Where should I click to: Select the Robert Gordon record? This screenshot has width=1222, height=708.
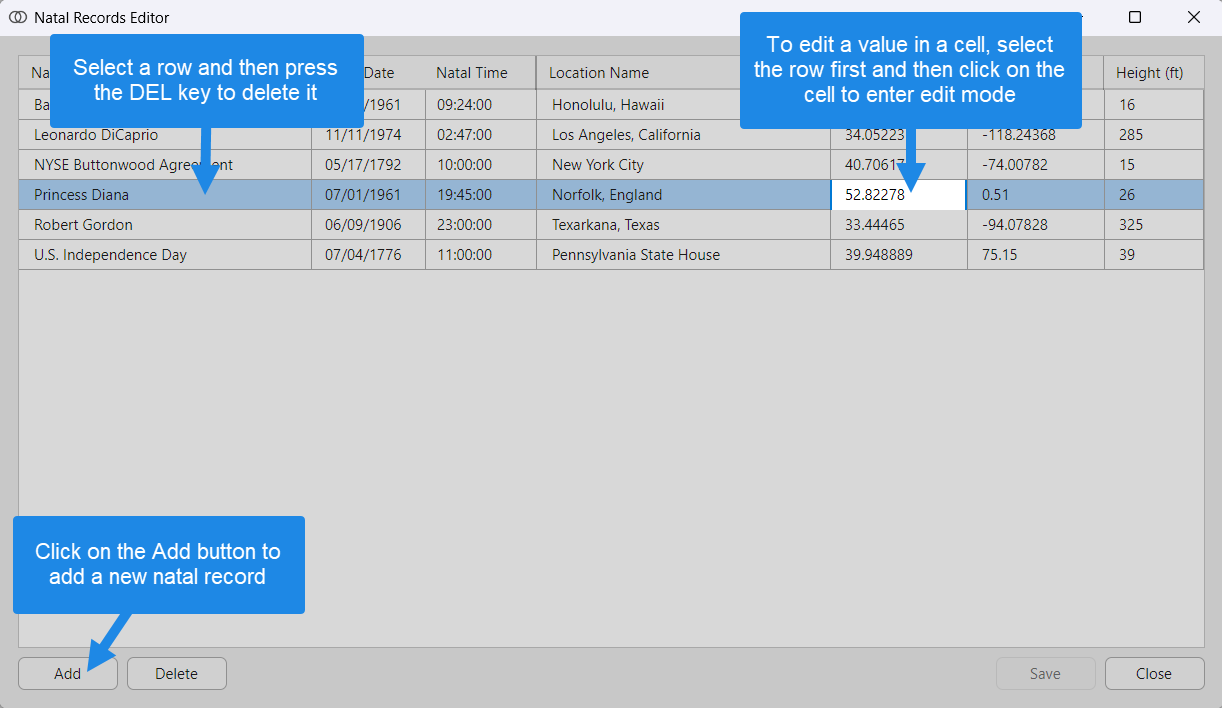point(83,225)
